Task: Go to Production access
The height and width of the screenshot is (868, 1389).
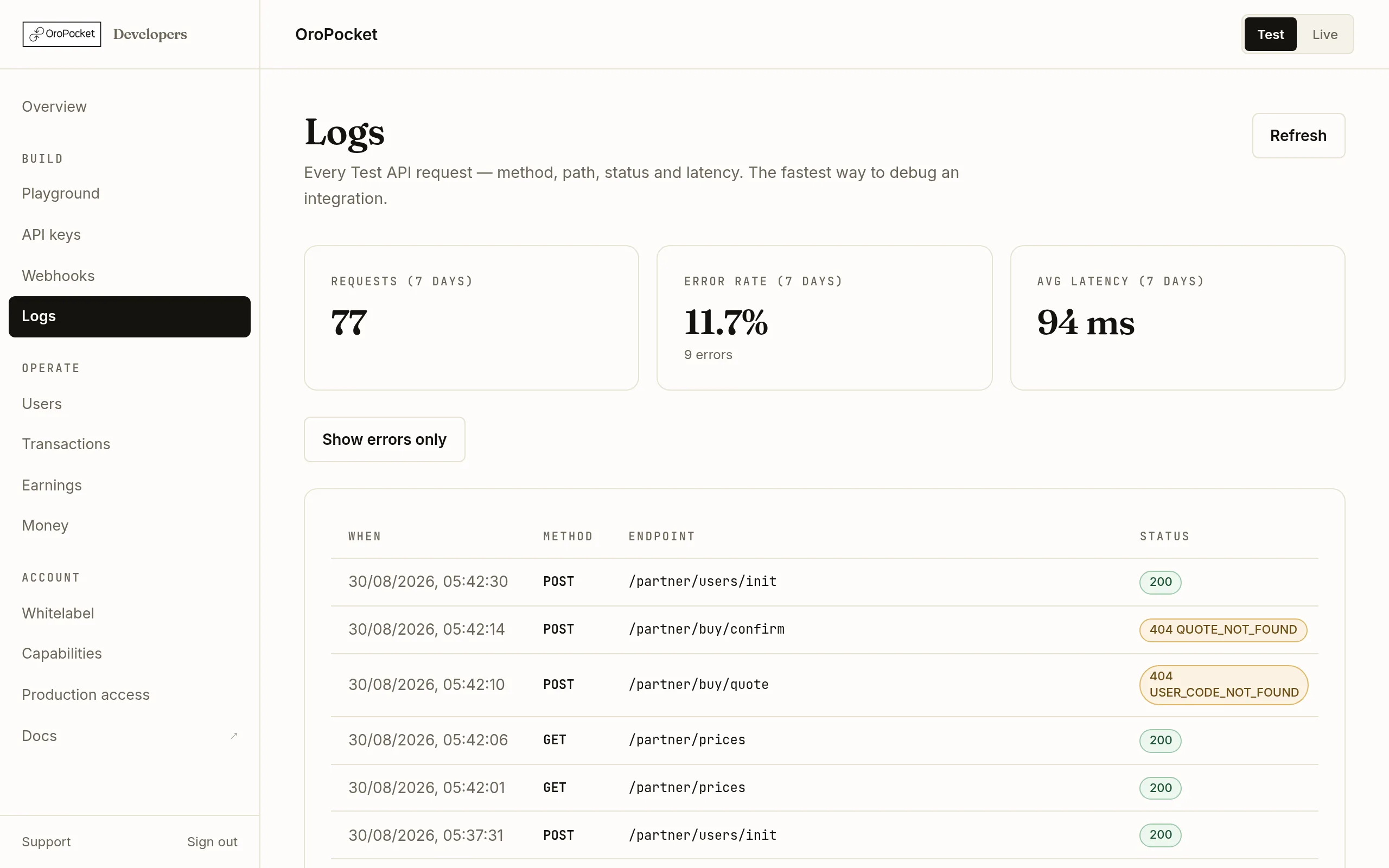Action: (130, 695)
